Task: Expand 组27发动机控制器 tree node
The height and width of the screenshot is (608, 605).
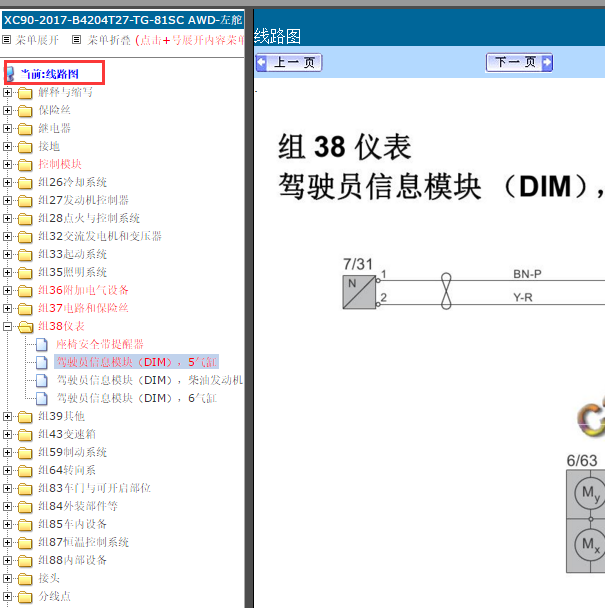Action: click(7, 200)
